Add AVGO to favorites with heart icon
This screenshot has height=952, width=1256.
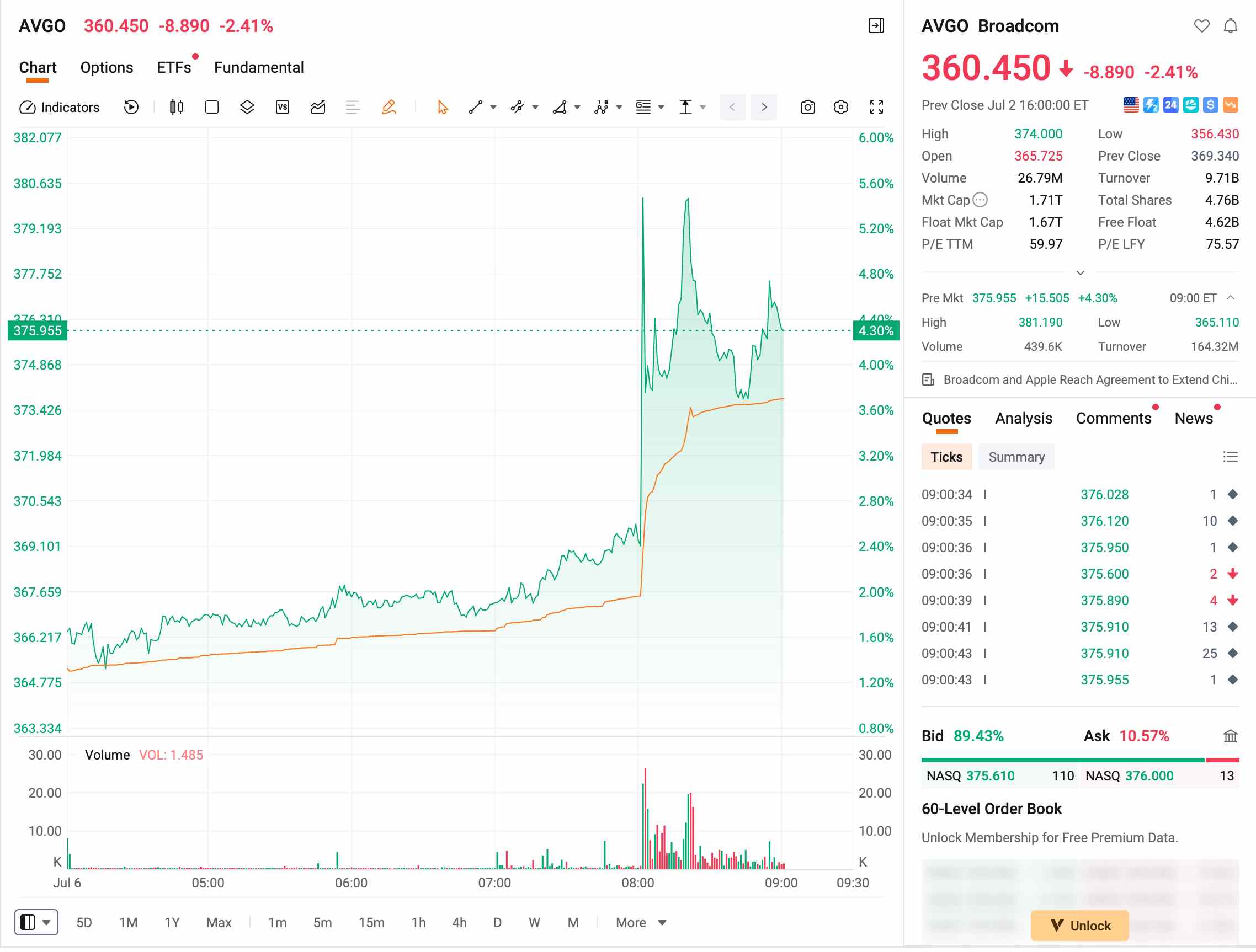(x=1201, y=26)
